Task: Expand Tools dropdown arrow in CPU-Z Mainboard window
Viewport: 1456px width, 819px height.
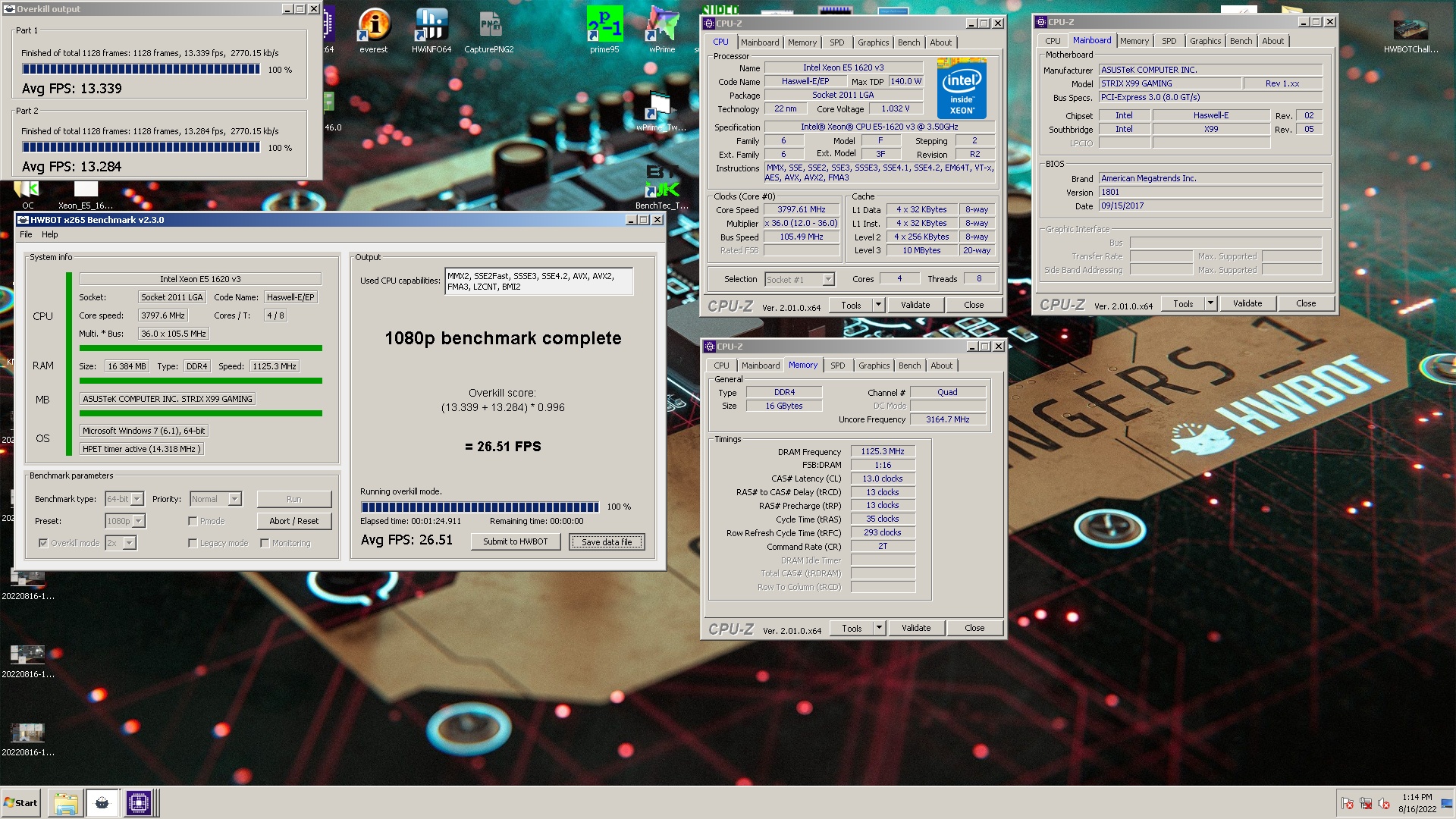Action: point(1210,303)
